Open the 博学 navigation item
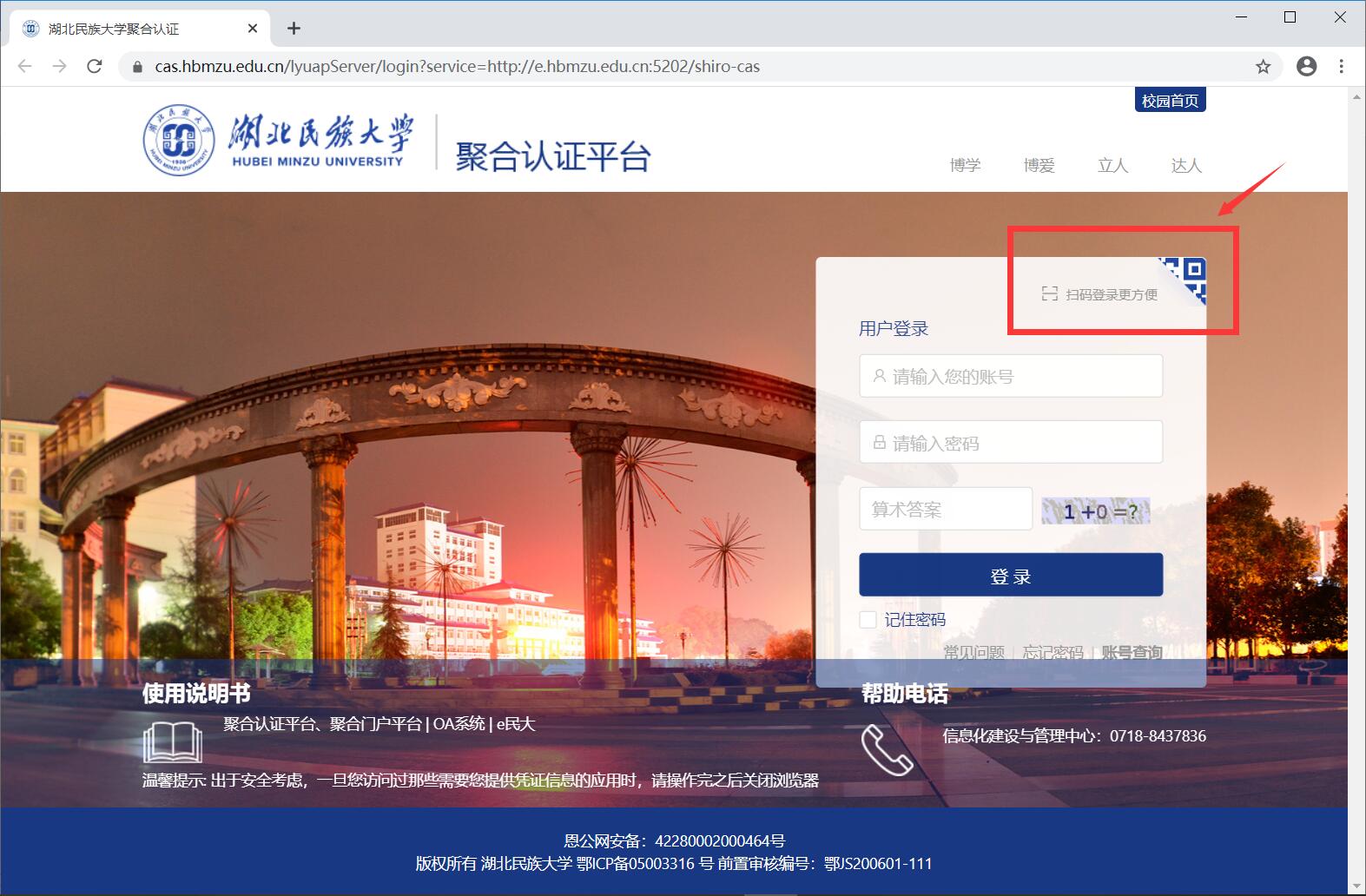Viewport: 1366px width, 896px height. 965,165
